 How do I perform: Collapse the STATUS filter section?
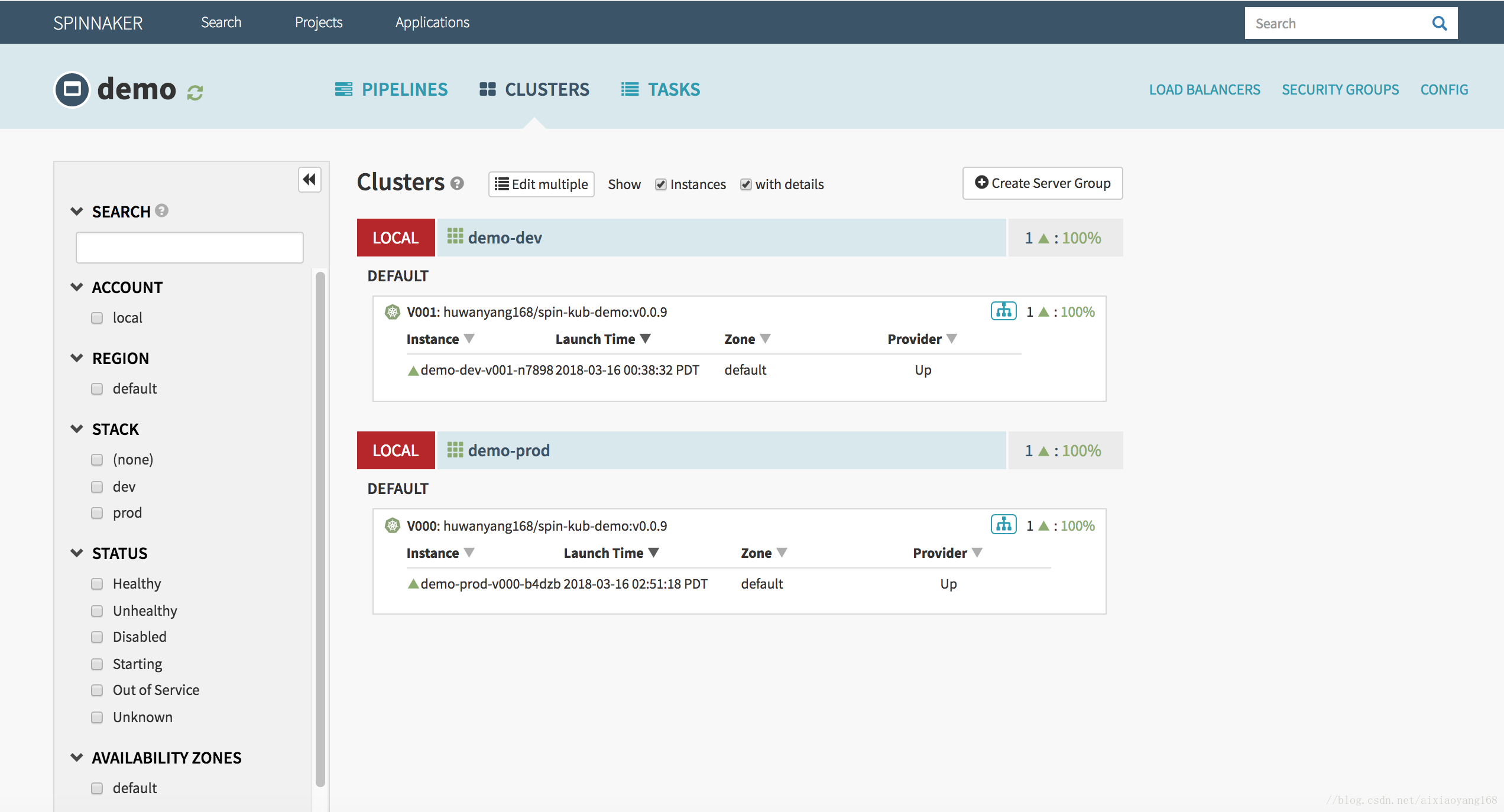point(76,553)
